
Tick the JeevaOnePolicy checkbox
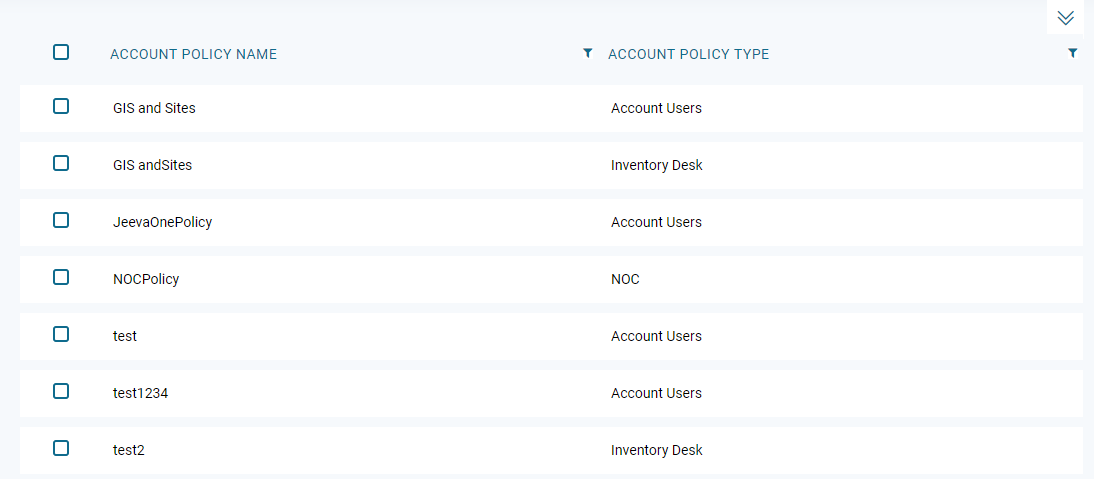tap(61, 220)
